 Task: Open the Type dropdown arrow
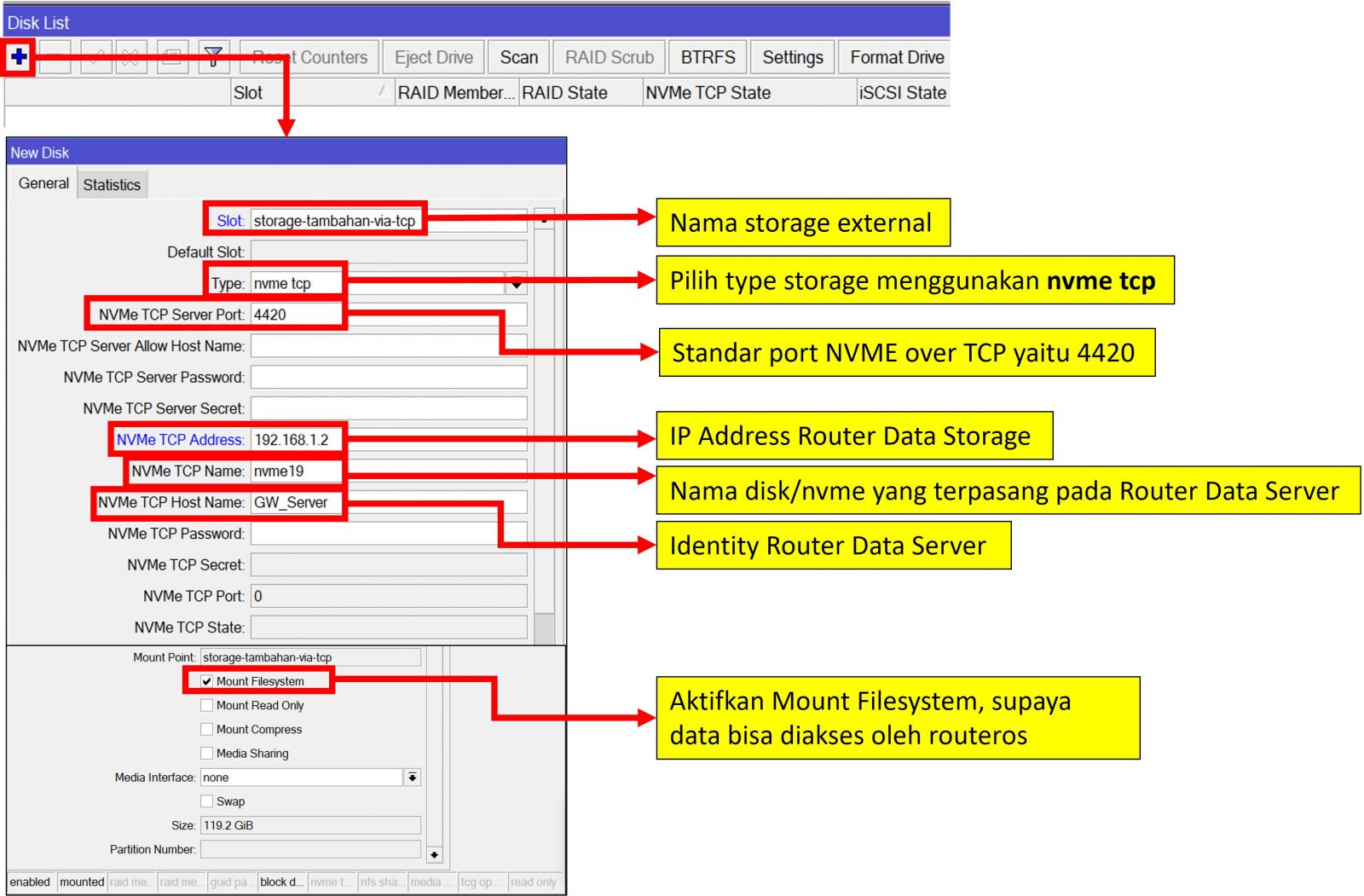(516, 284)
